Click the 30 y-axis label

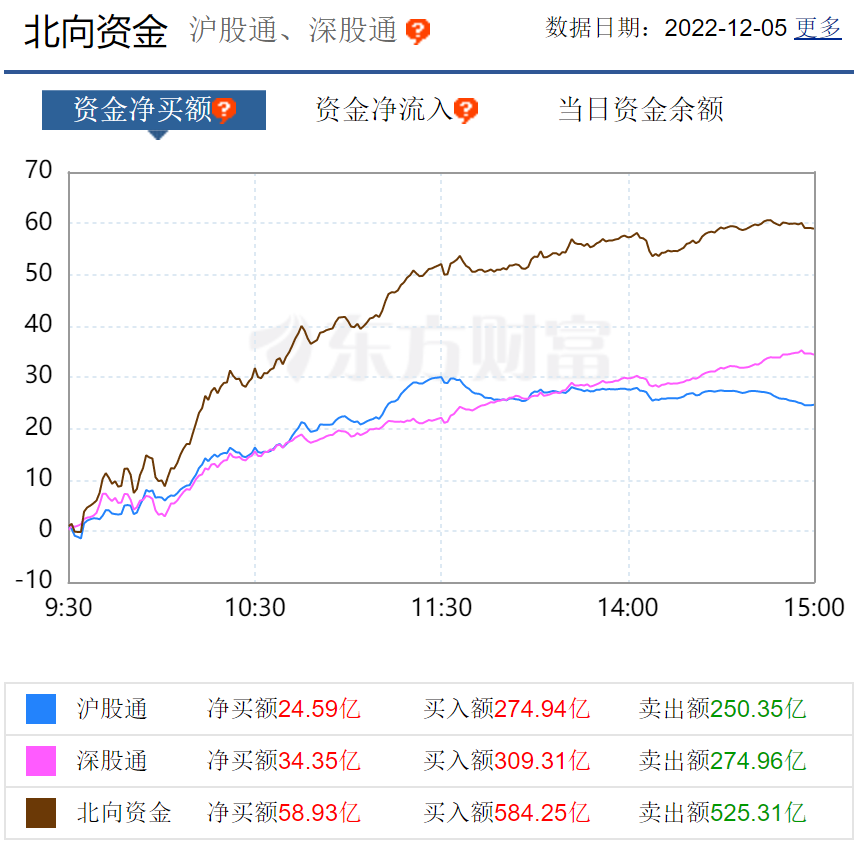pyautogui.click(x=39, y=375)
